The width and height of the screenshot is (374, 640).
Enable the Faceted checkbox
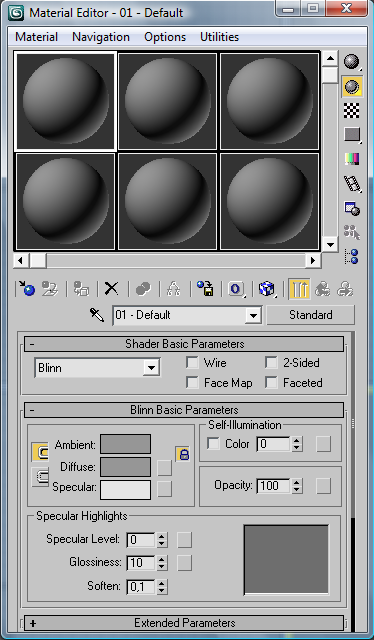(271, 382)
